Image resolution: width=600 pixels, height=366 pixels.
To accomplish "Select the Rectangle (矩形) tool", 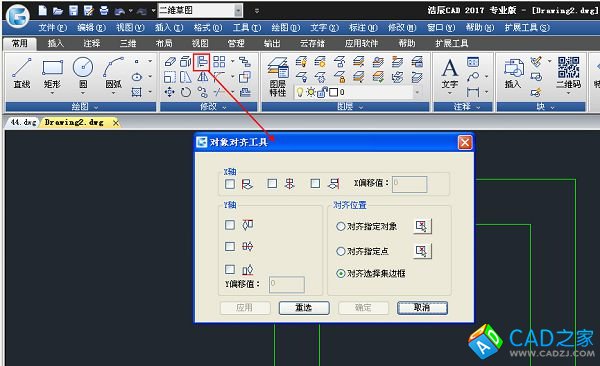I will pyautogui.click(x=52, y=73).
